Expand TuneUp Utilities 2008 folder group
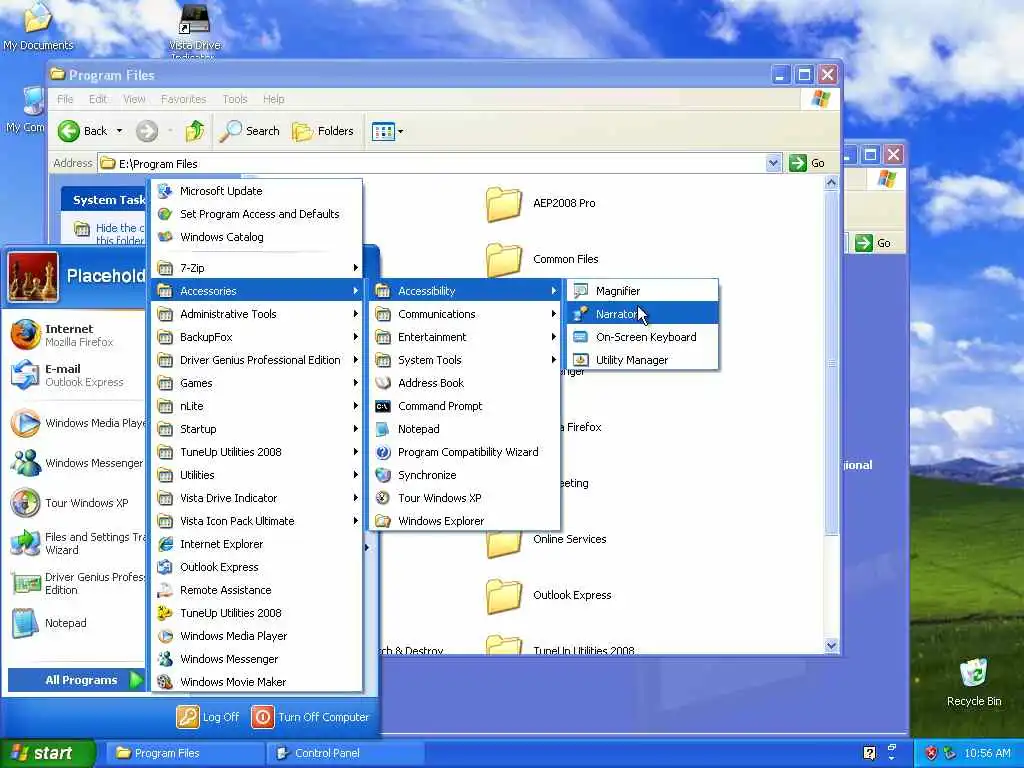Image resolution: width=1024 pixels, height=768 pixels. (x=257, y=452)
